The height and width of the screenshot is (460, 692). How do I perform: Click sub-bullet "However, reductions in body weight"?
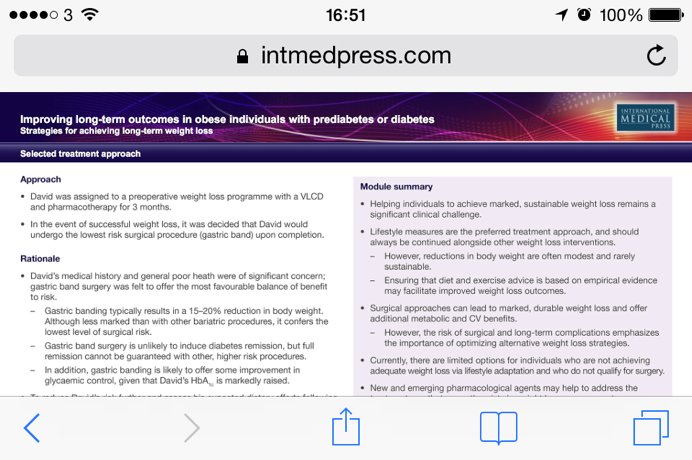click(x=509, y=261)
